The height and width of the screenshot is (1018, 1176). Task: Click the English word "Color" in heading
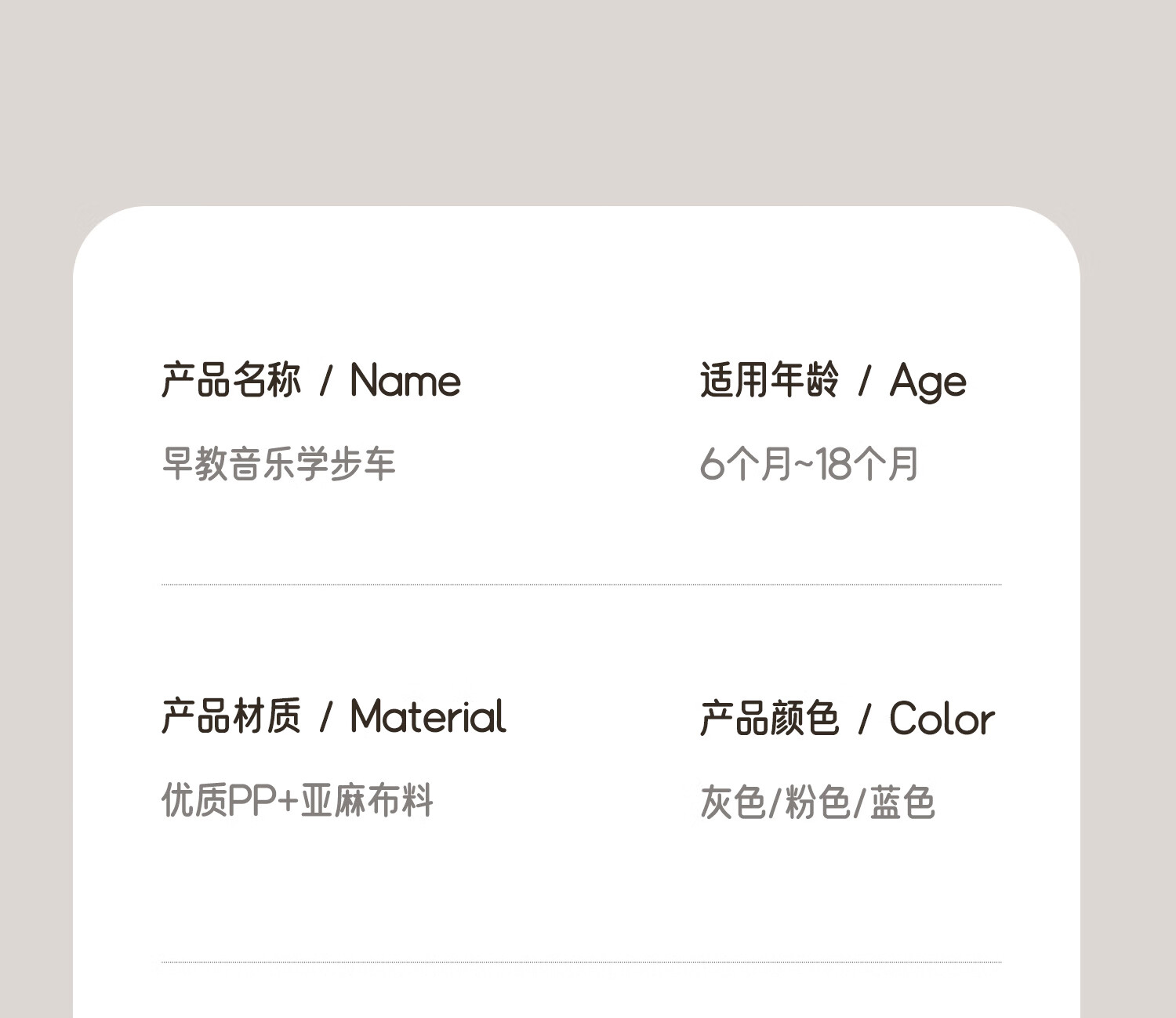pyautogui.click(x=942, y=719)
